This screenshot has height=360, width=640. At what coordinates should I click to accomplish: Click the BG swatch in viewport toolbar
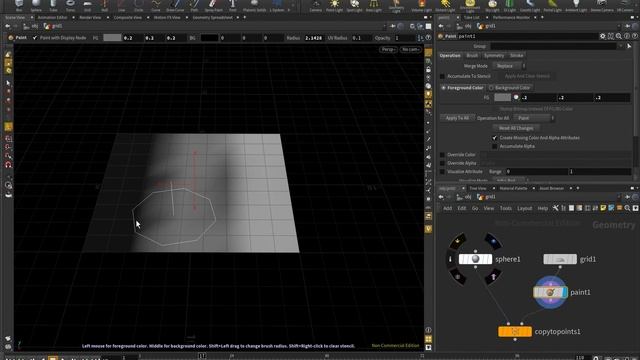click(209, 38)
